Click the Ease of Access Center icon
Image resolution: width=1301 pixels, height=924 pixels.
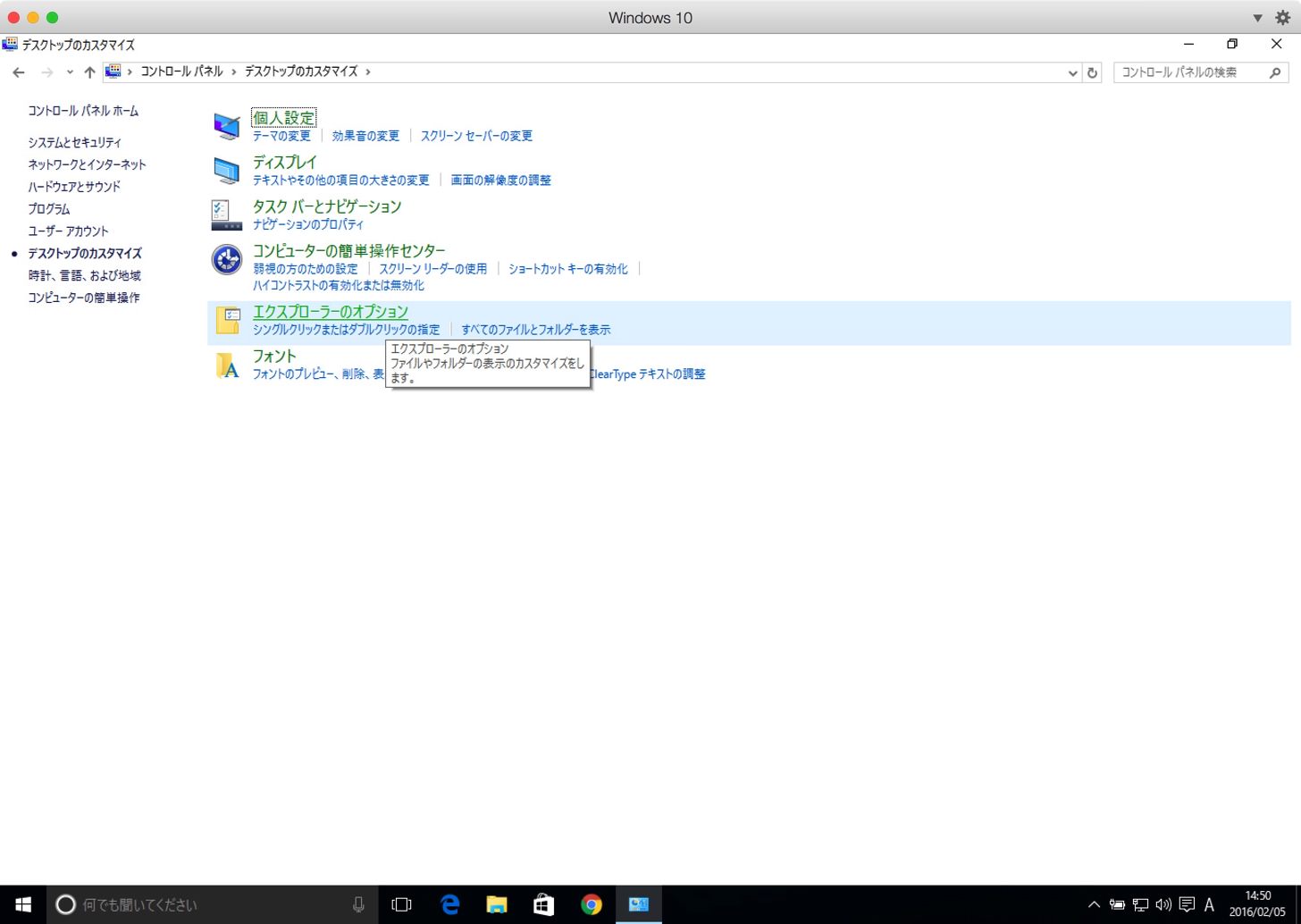226,259
